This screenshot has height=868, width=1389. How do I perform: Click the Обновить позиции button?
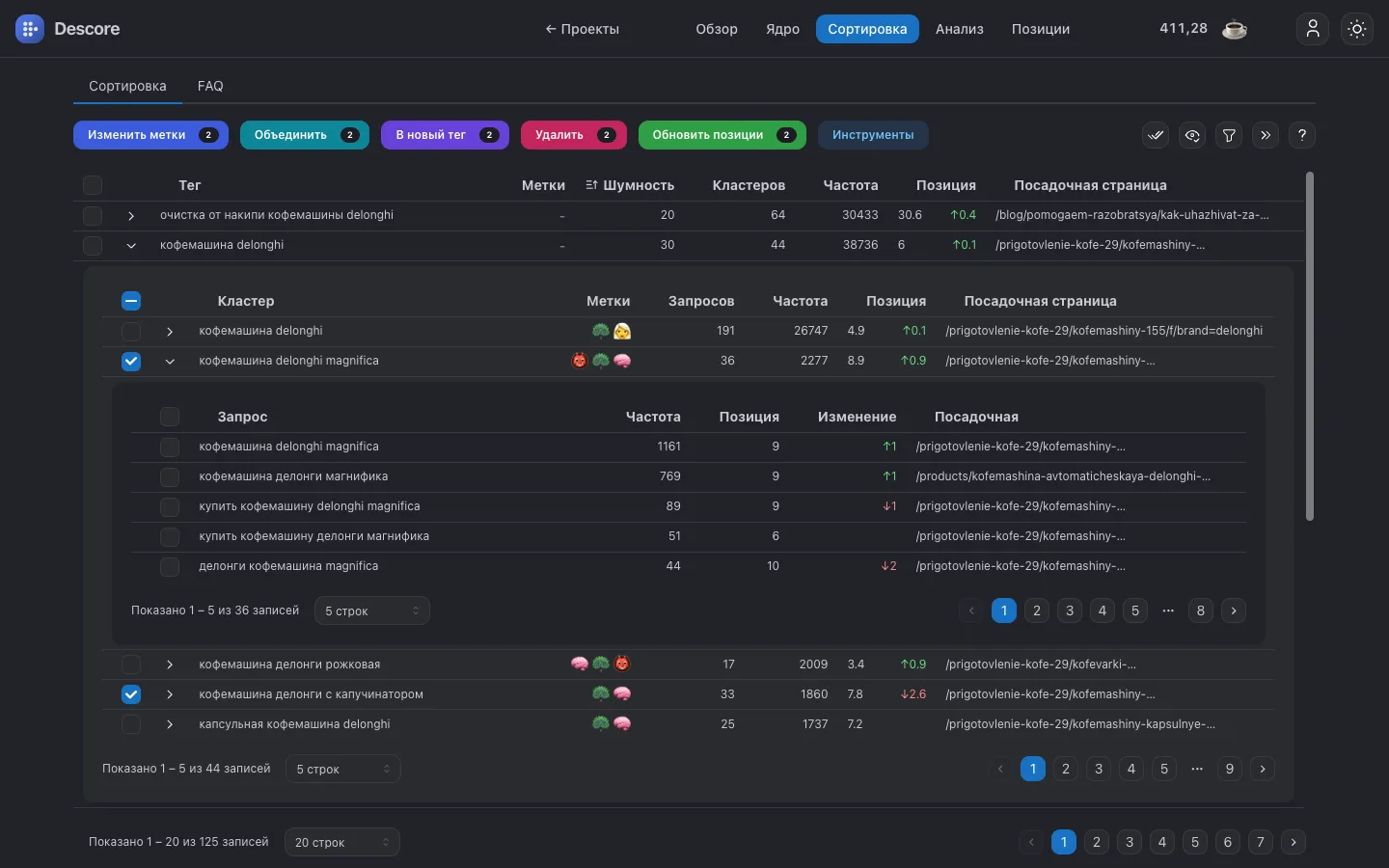[x=722, y=135]
